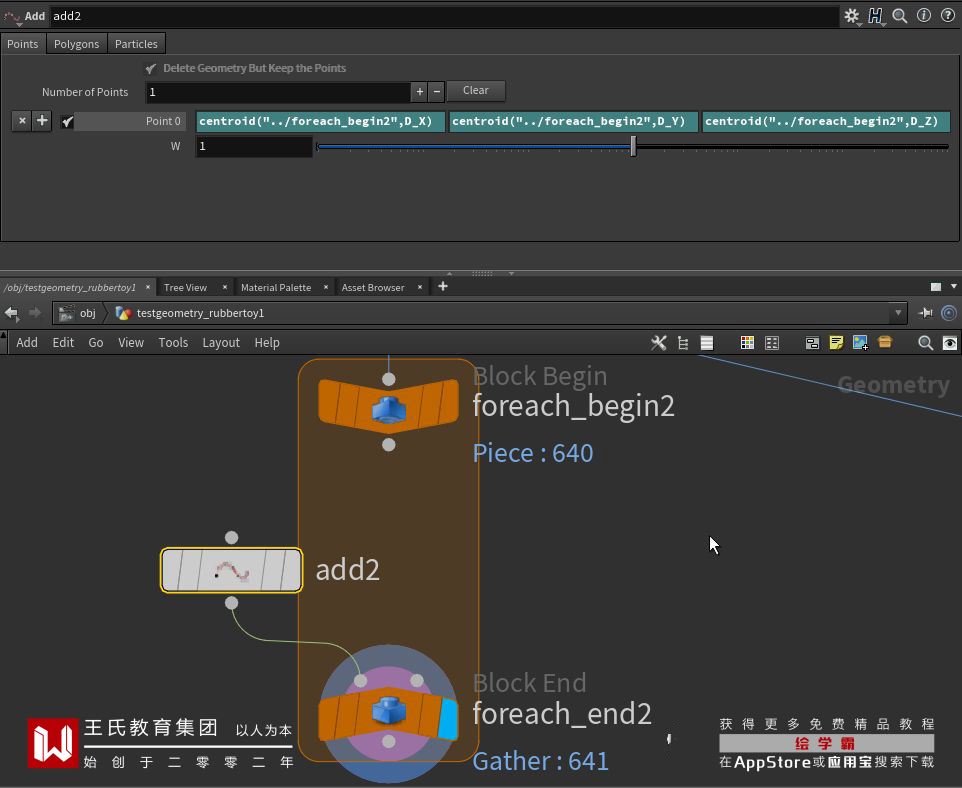The image size is (962, 788).
Task: Open the node info icon
Action: (923, 16)
